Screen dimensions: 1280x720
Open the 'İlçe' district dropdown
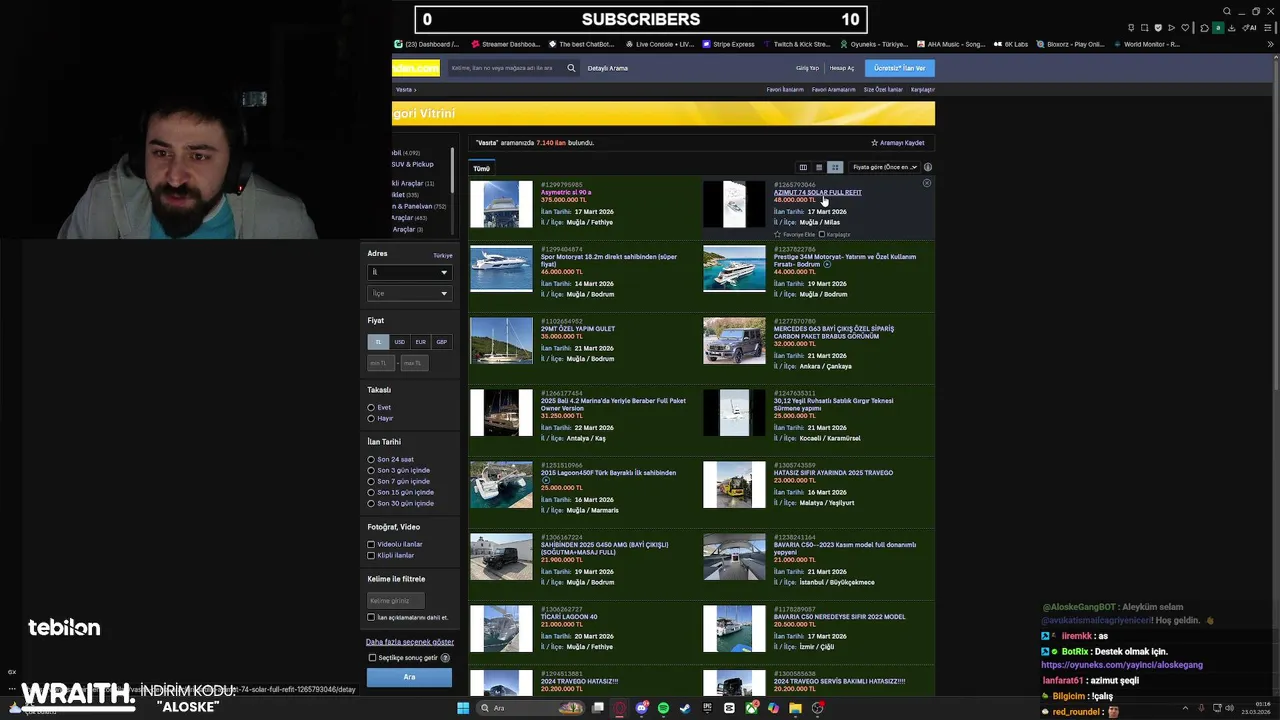pyautogui.click(x=409, y=293)
